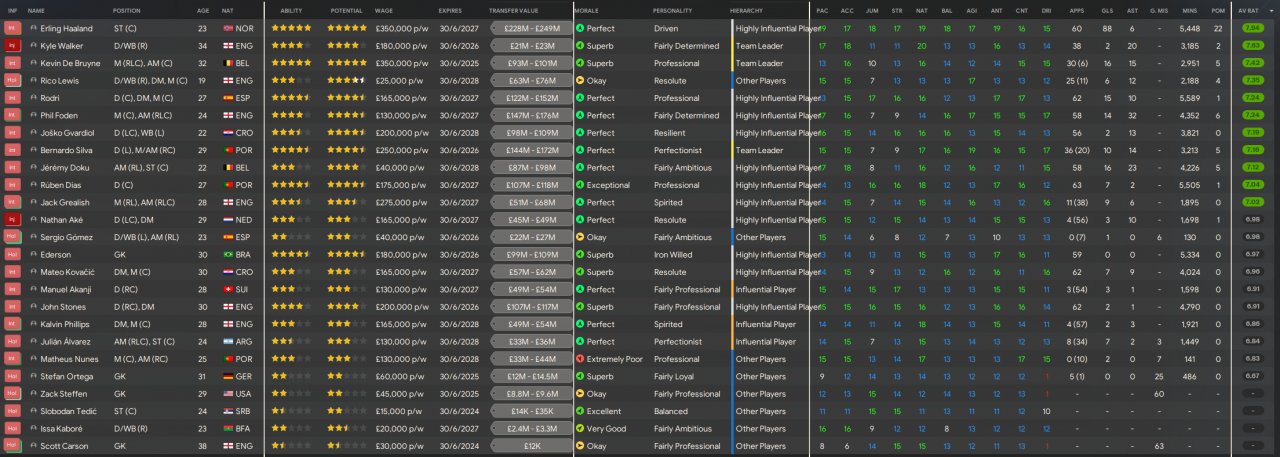Screen dimensions: 1280x457
Task: Click Rodri's transfer value £122M - £152M
Action: tap(531, 98)
